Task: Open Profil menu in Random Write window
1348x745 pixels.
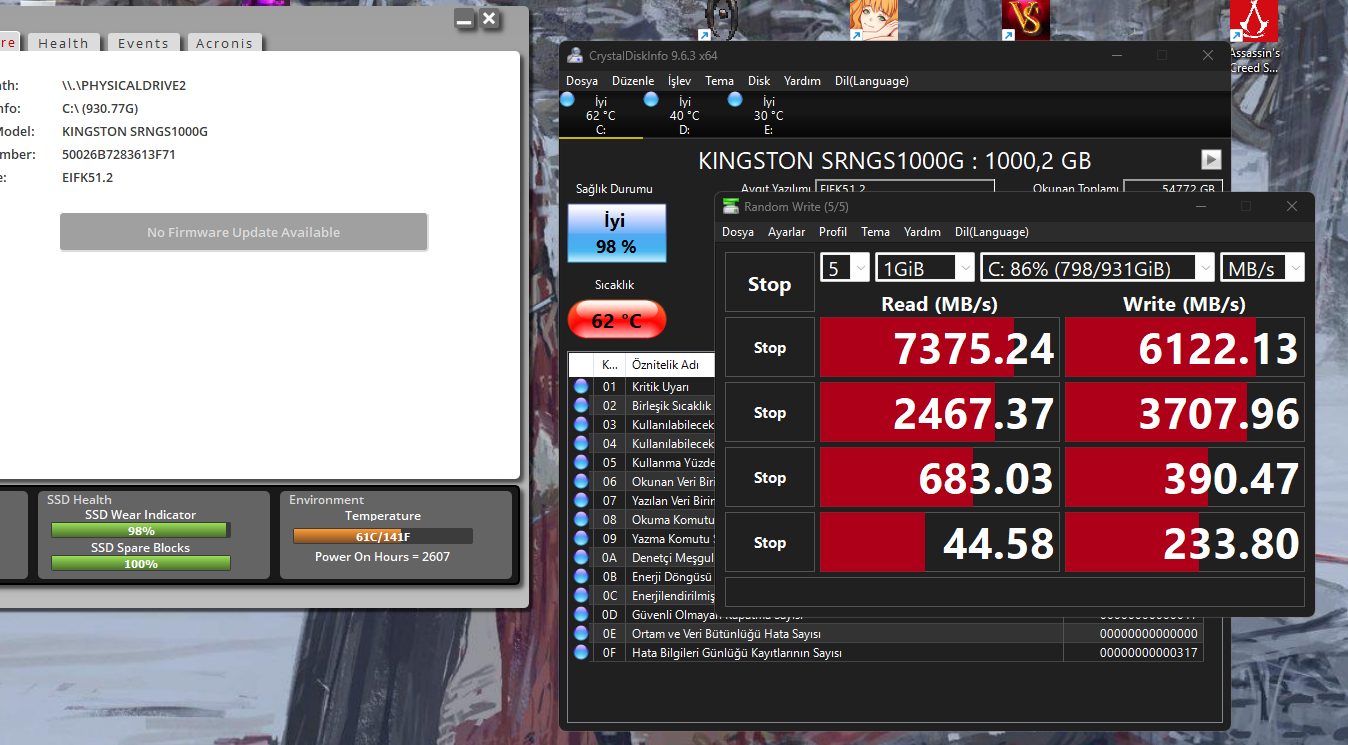Action: pyautogui.click(x=833, y=232)
